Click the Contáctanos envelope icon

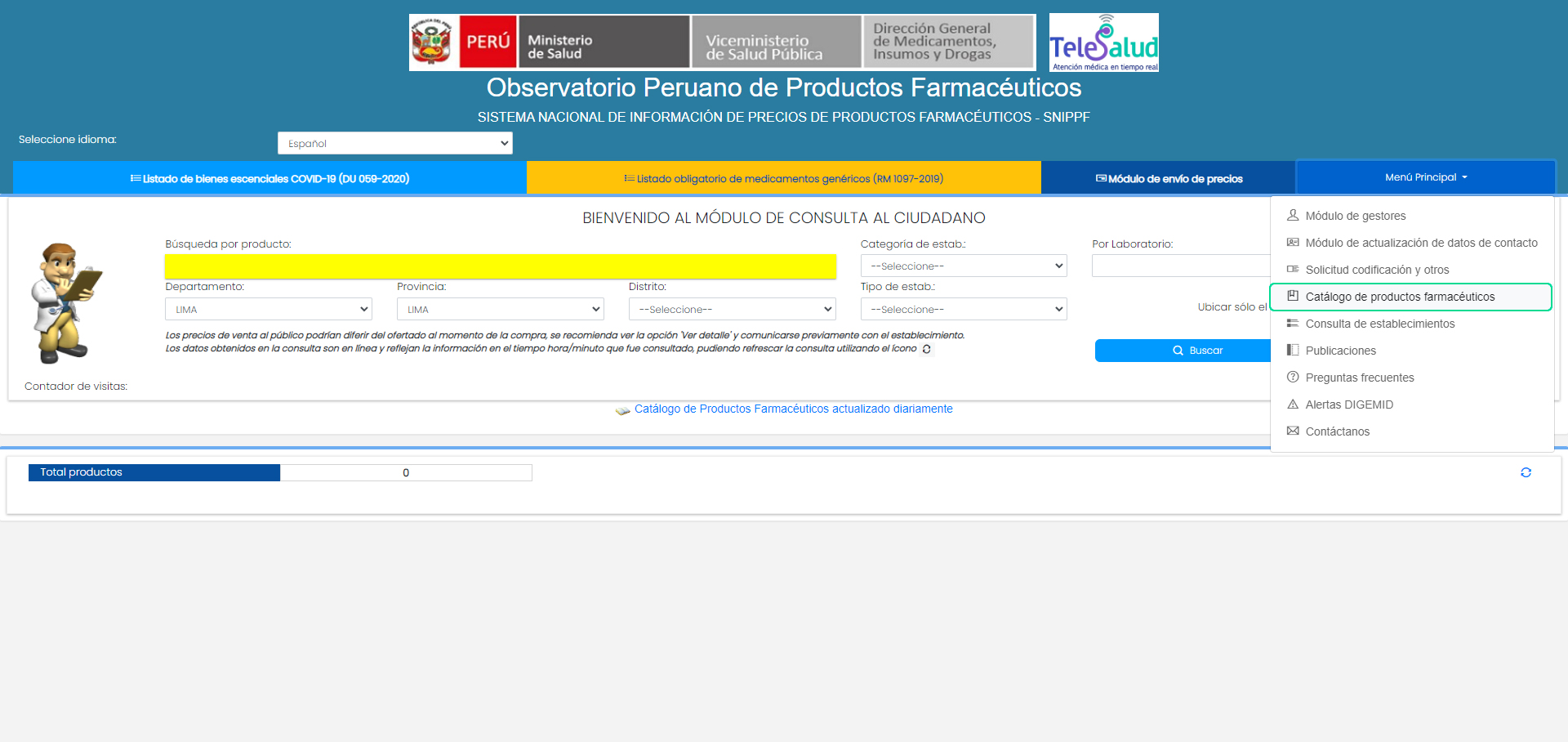pyautogui.click(x=1293, y=431)
